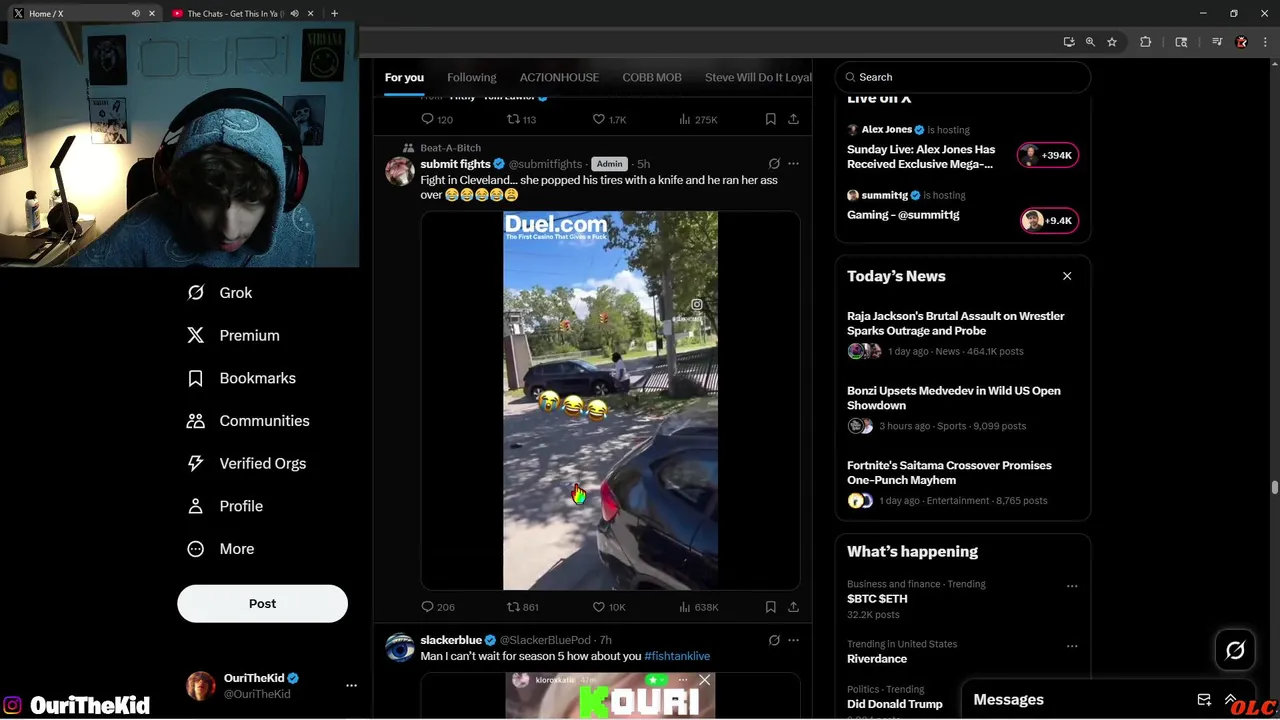Join Alex Jones live +394K listeners
Screen dimensions: 1280x720
[x=1048, y=155]
